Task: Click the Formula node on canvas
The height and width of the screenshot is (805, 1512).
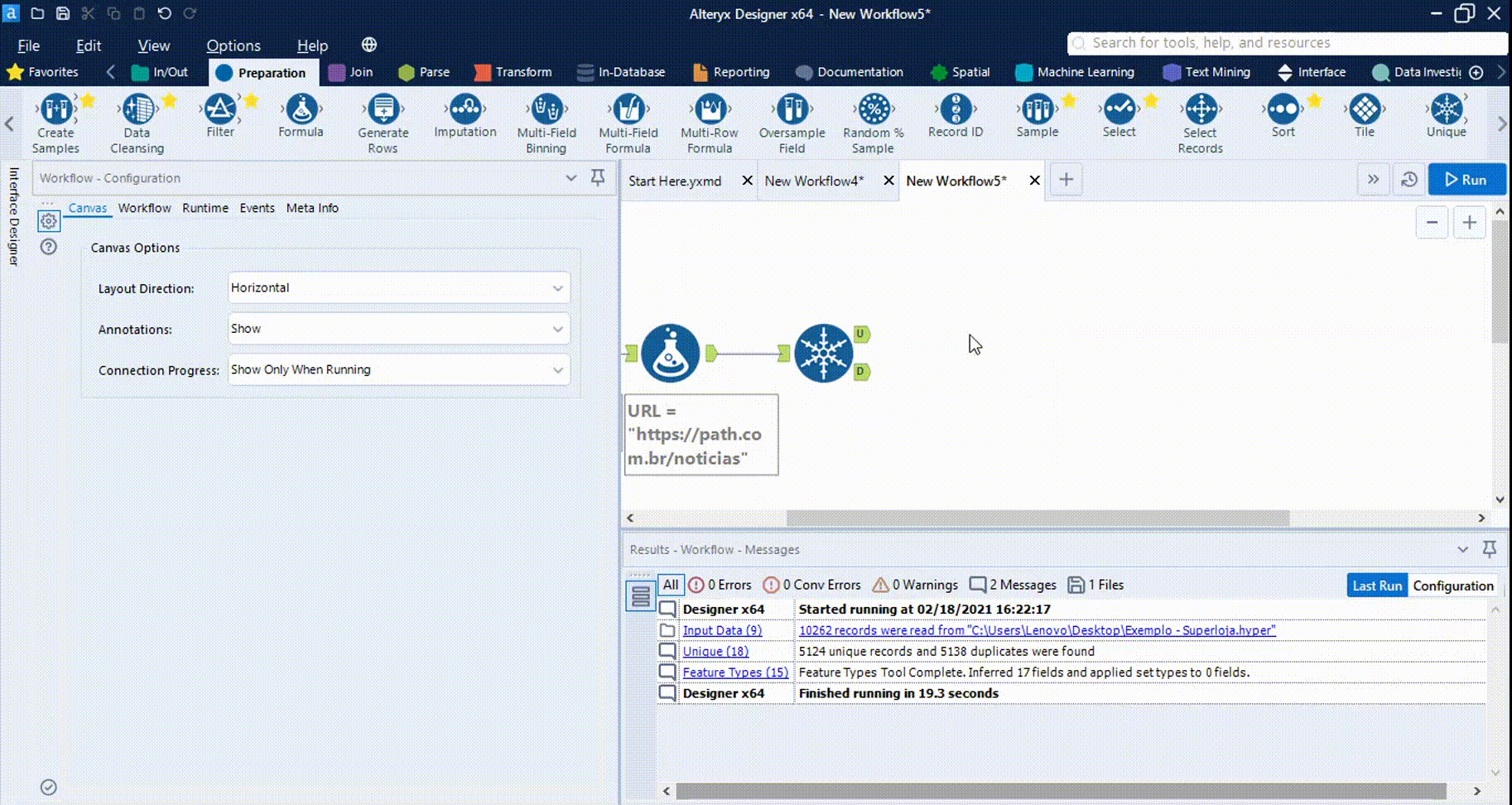Action: coord(670,353)
